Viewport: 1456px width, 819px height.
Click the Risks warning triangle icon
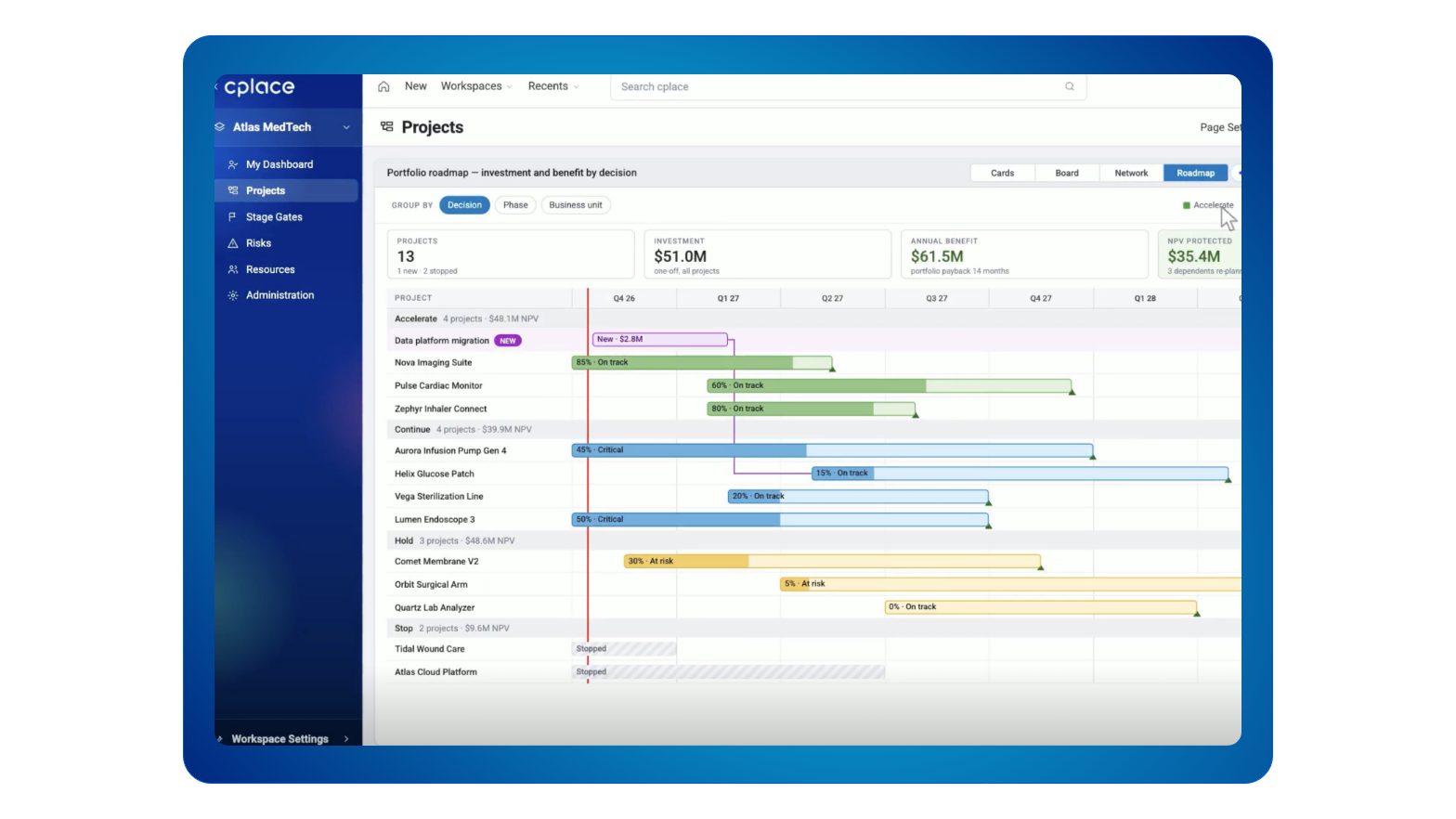pos(233,243)
